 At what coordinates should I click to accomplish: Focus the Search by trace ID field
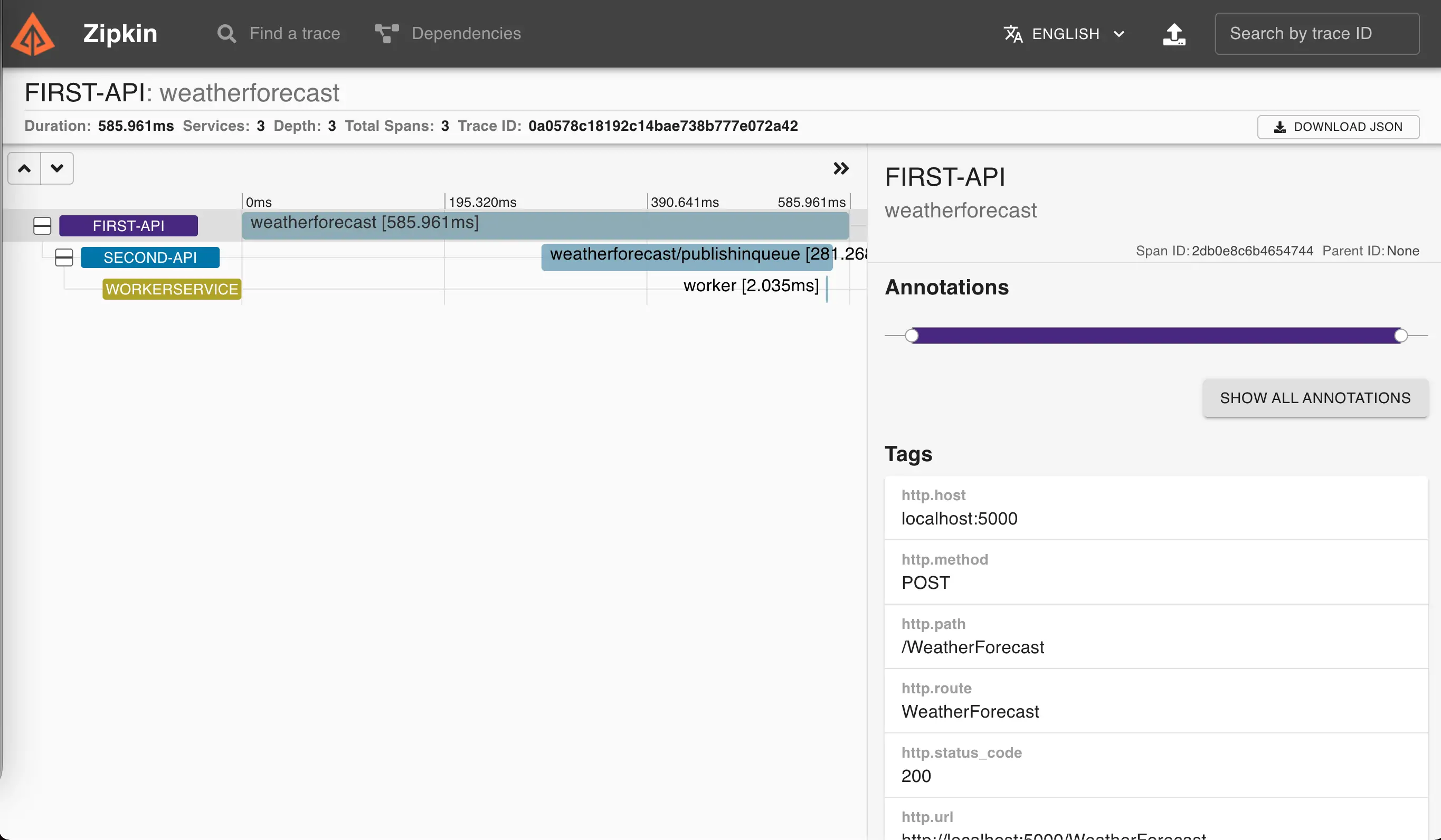(x=1316, y=34)
